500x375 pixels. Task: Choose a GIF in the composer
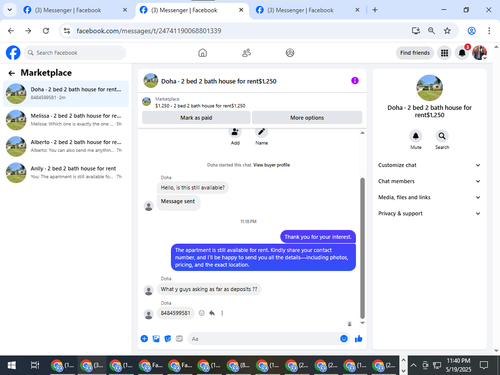(x=179, y=339)
